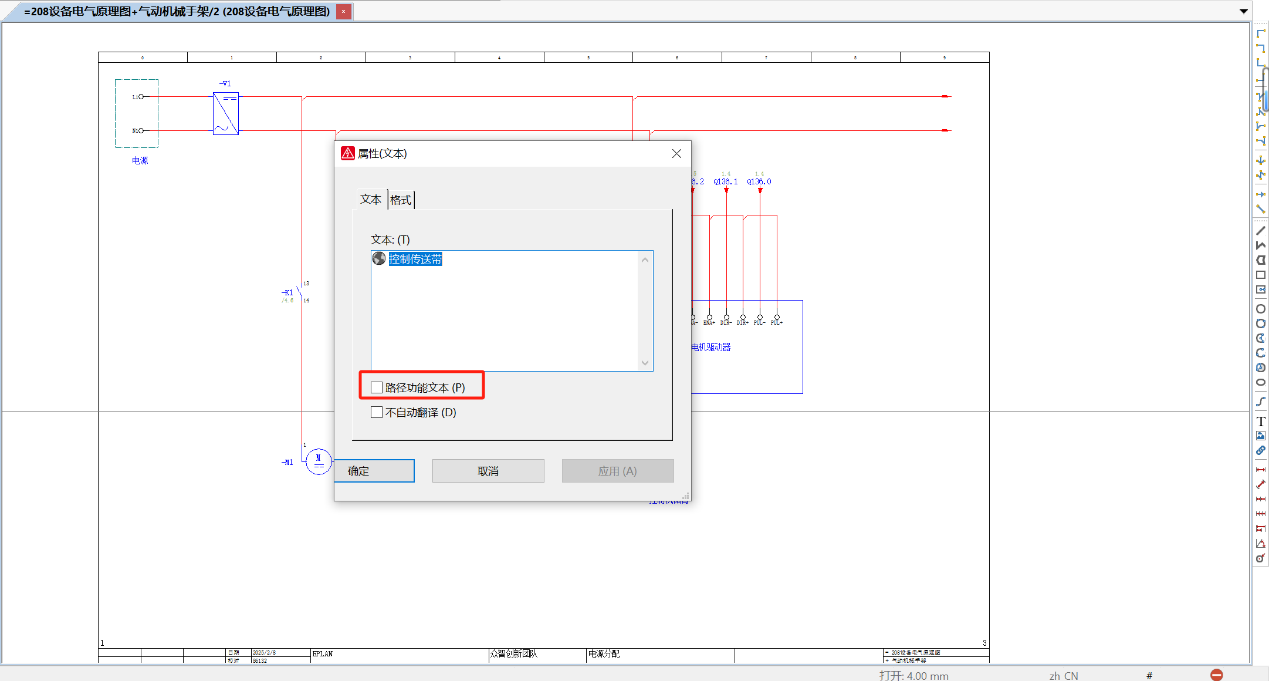Click the # grid indicator in status bar

[x=1149, y=676]
